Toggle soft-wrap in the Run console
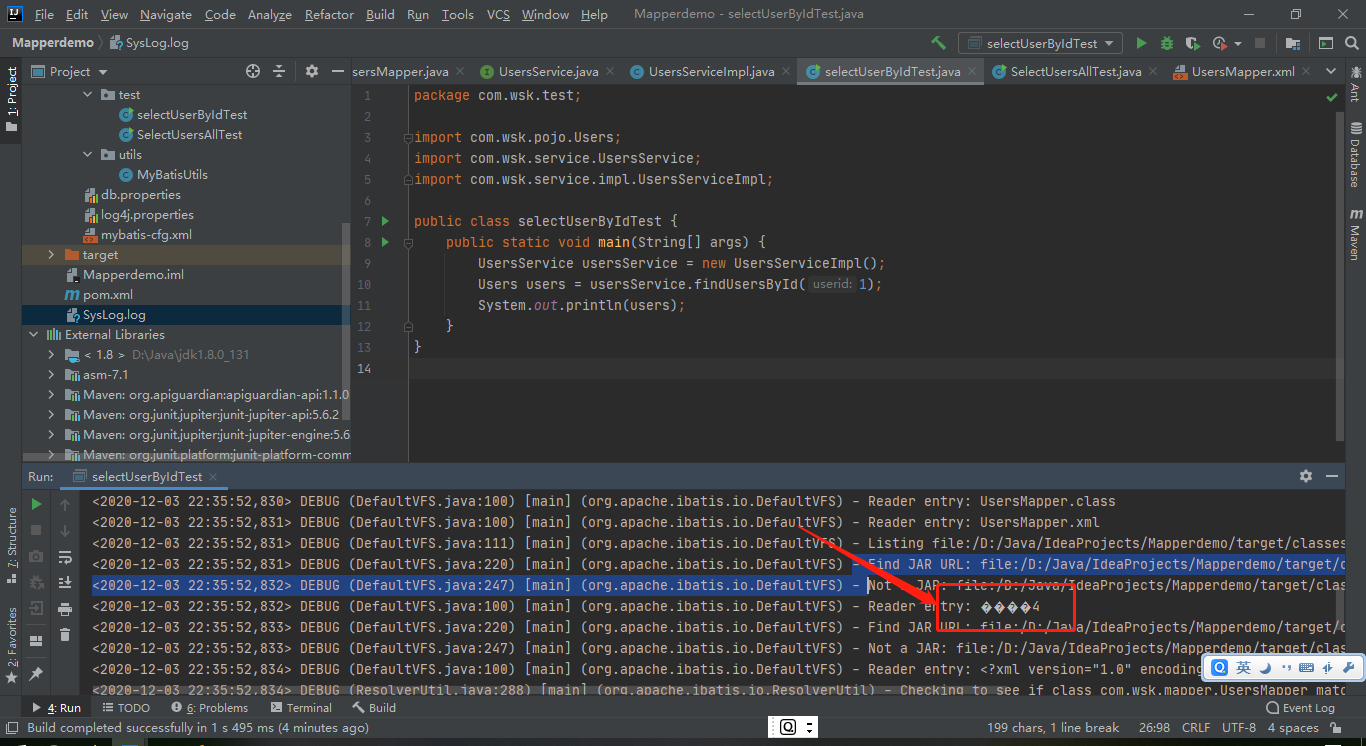Image resolution: width=1366 pixels, height=746 pixels. pyautogui.click(x=65, y=557)
